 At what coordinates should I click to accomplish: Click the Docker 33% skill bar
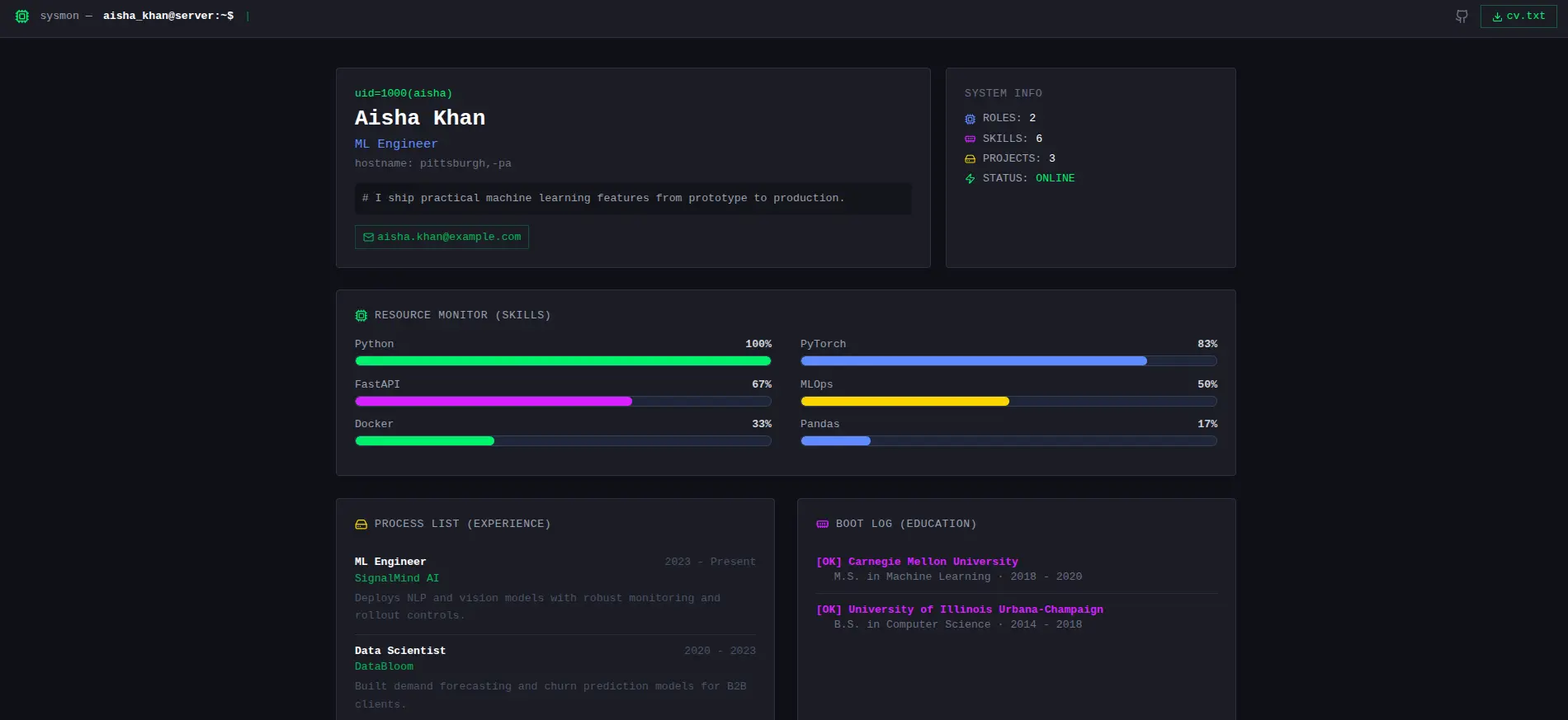tap(563, 441)
